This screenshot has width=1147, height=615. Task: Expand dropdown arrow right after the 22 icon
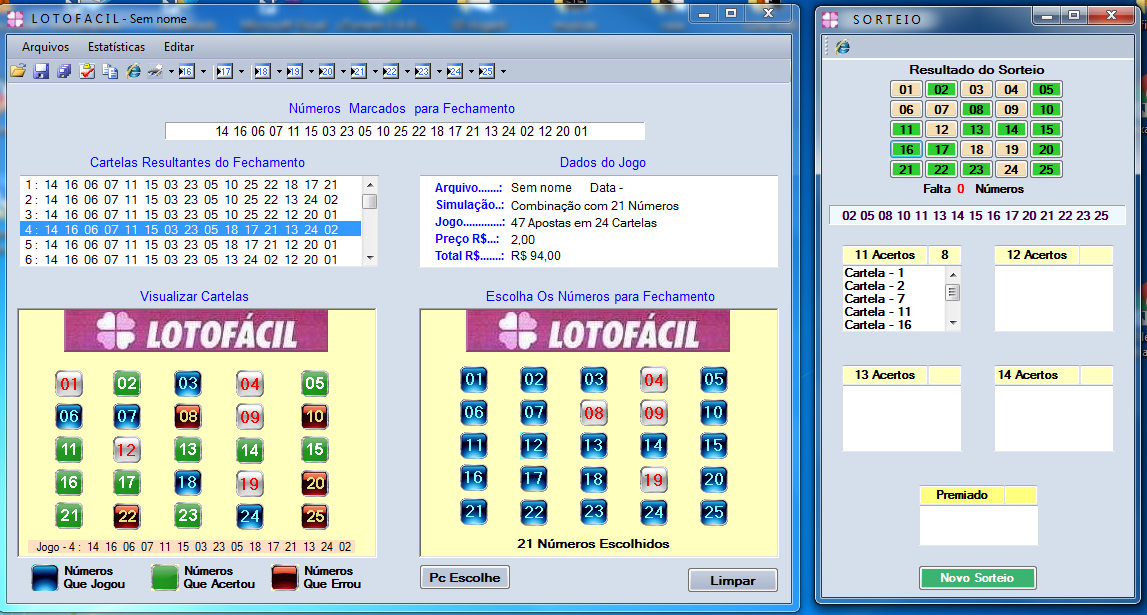pos(407,72)
